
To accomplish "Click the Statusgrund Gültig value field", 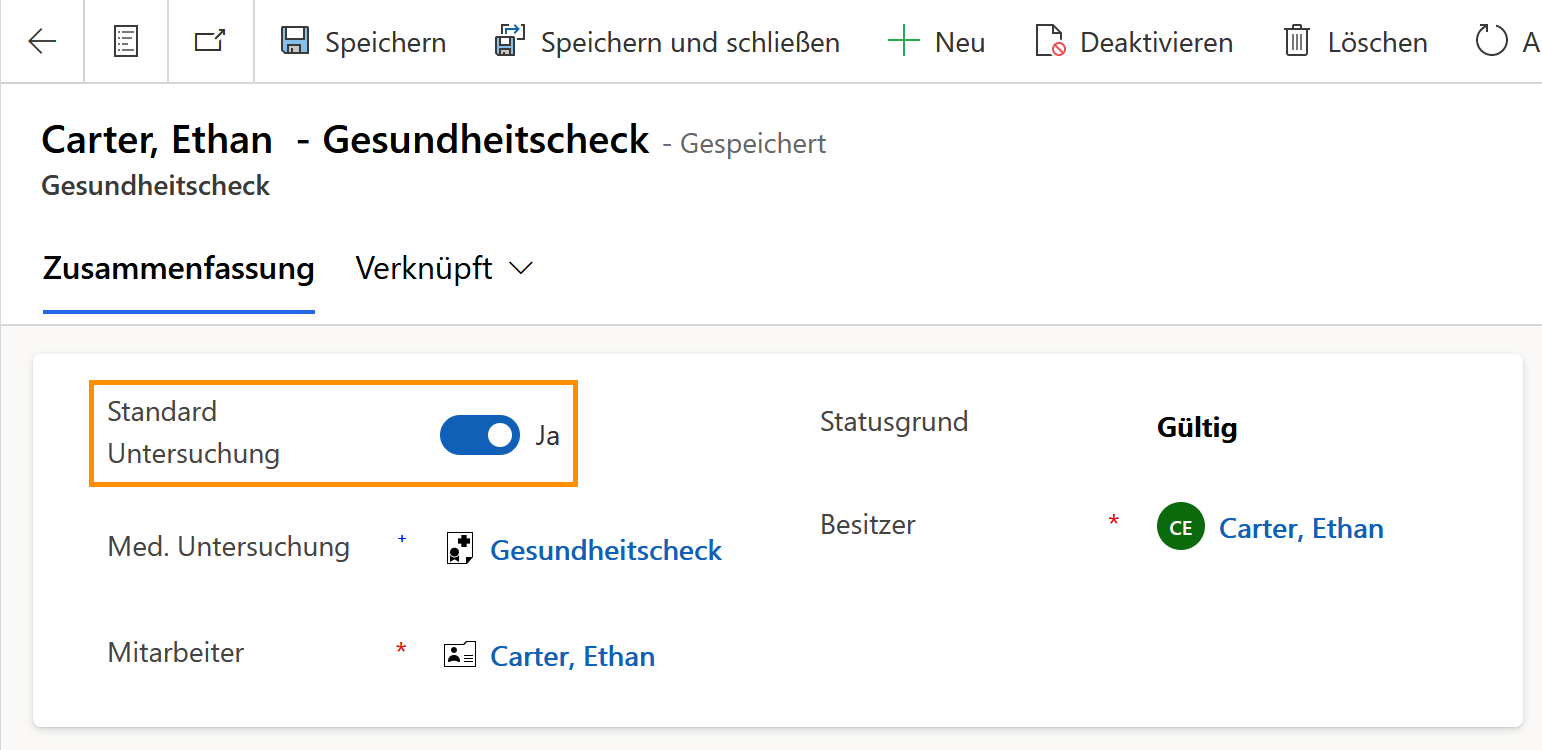I will pyautogui.click(x=1197, y=428).
